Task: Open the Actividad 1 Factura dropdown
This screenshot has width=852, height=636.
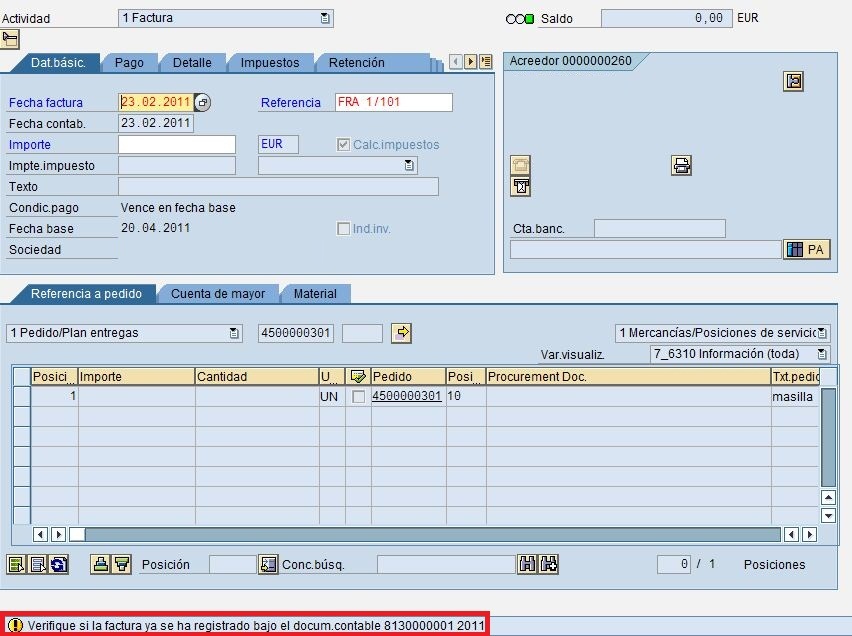Action: click(325, 18)
